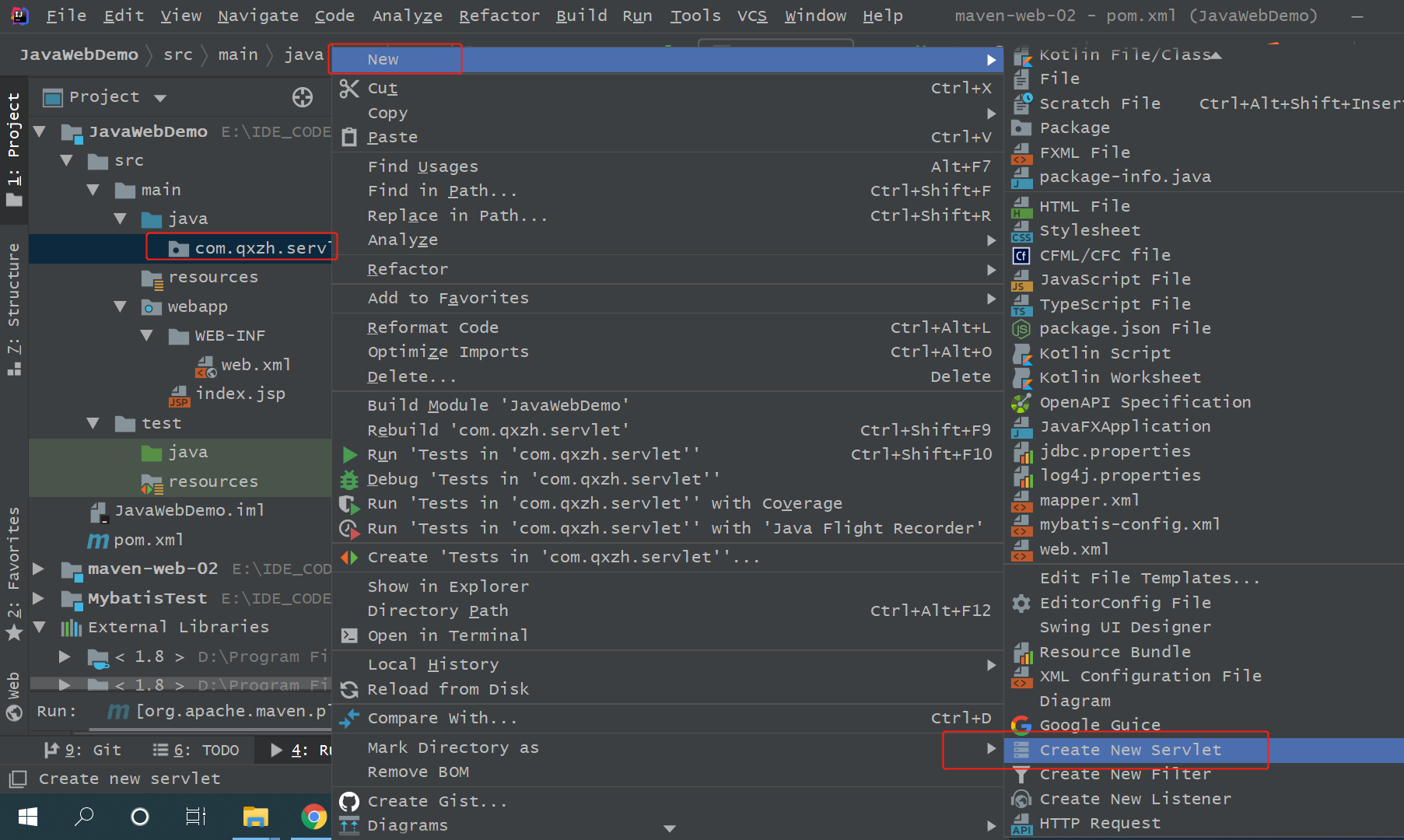
Task: Click the EditorConfig File gear icon
Action: (1021, 604)
